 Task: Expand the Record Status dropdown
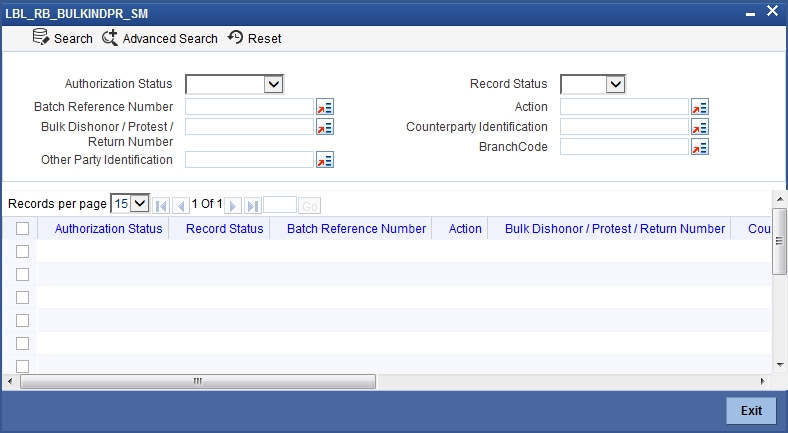[616, 84]
